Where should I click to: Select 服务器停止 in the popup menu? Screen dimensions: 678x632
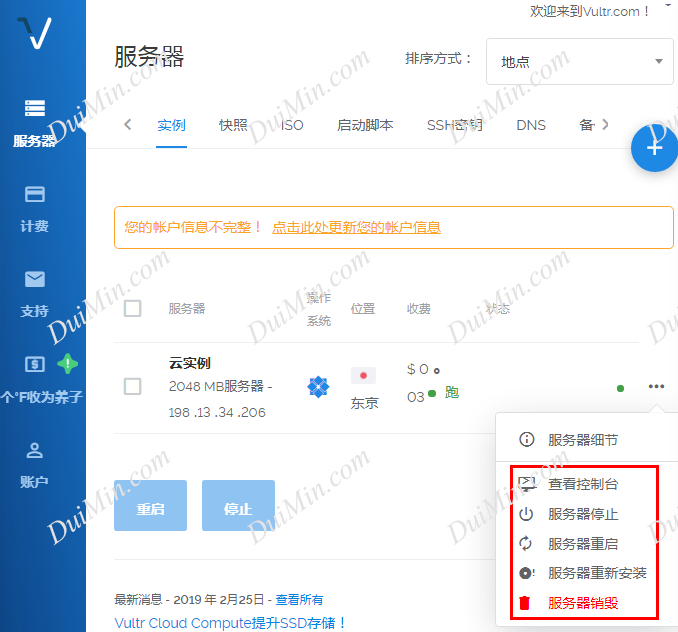(583, 514)
